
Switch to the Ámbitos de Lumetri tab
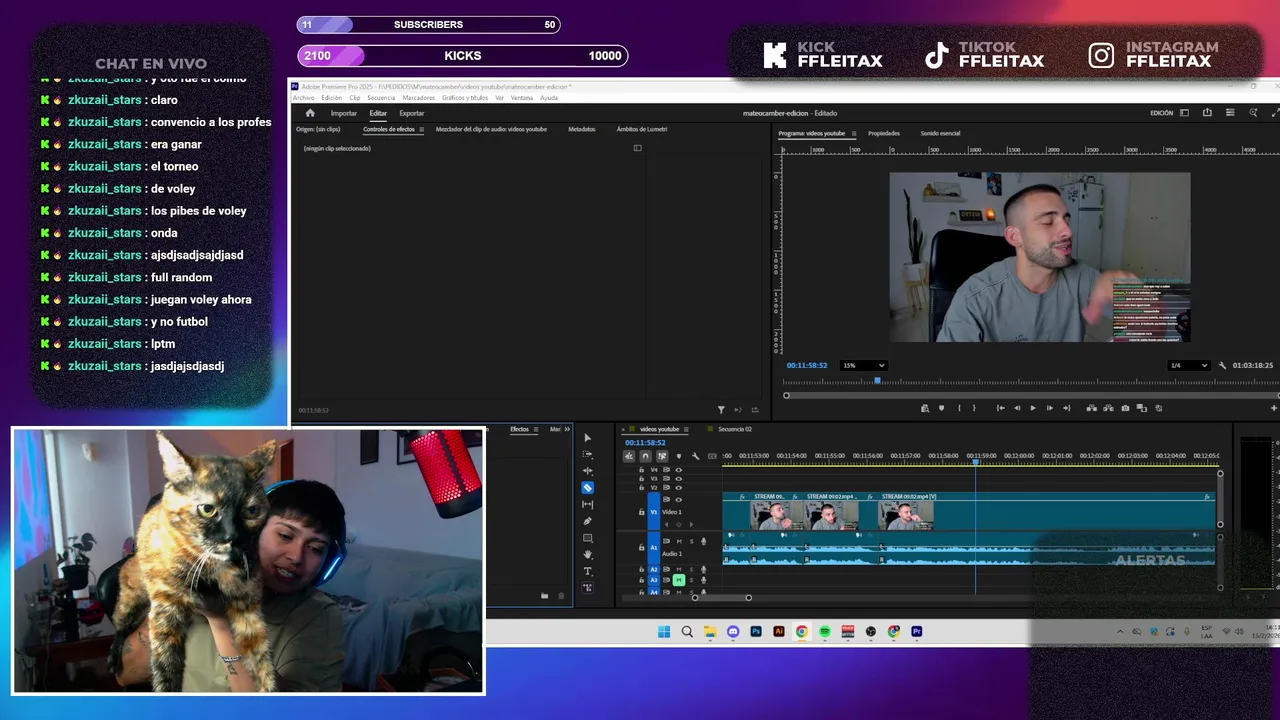pyautogui.click(x=642, y=129)
